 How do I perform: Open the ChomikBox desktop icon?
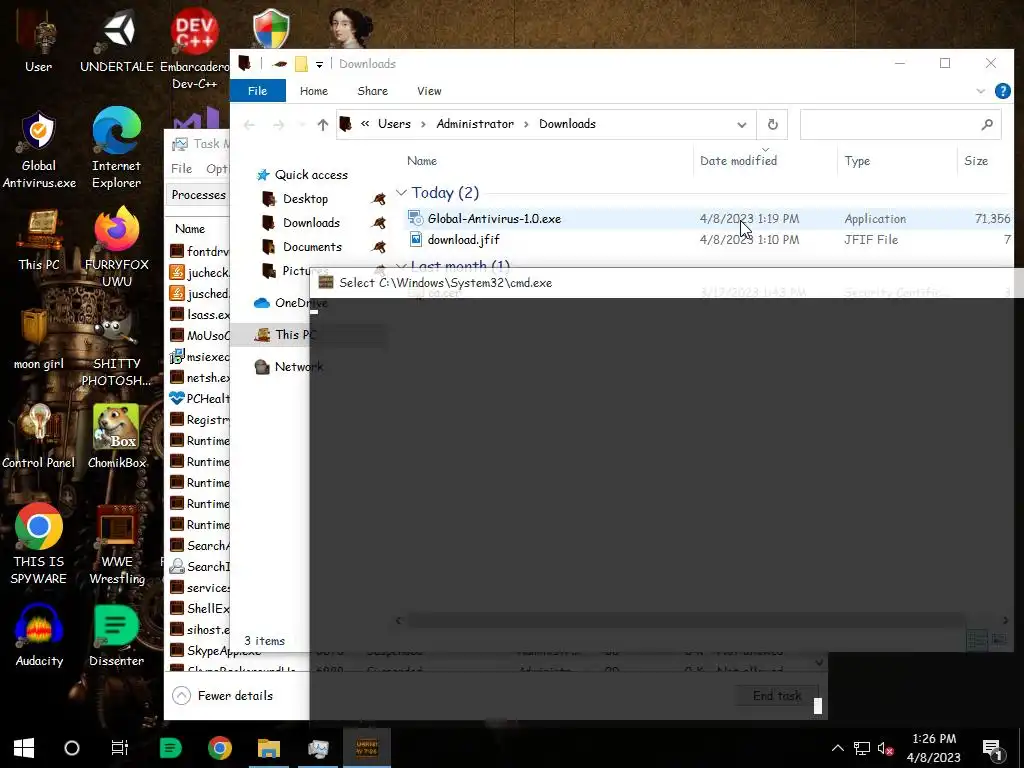click(116, 436)
